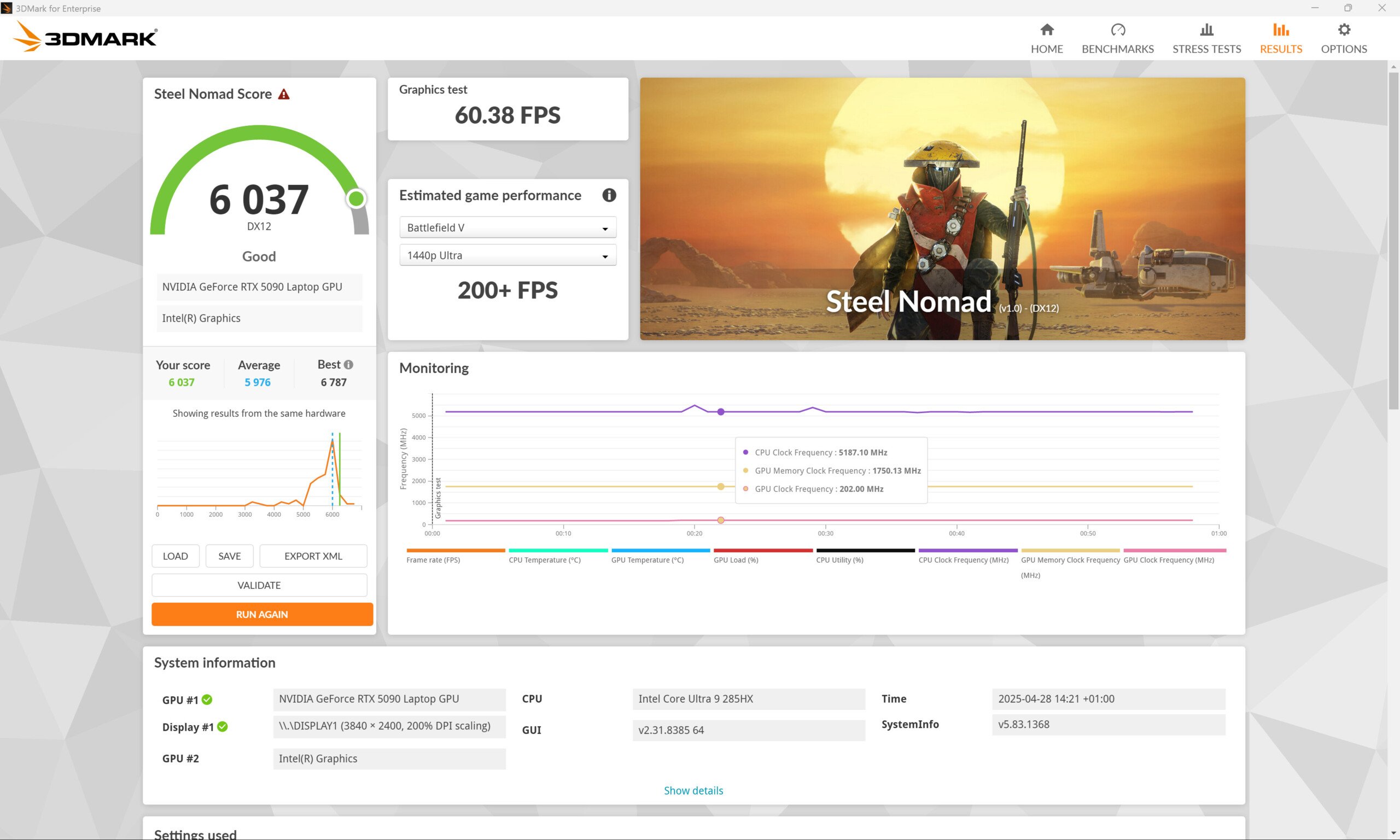The image size is (1400, 840).
Task: Click the 3DMark logo
Action: [x=85, y=37]
